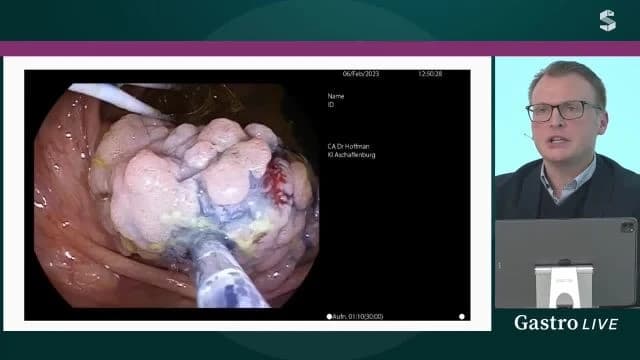Click the Gastro LIVE logo
This screenshot has height=360, width=640.
566,323
